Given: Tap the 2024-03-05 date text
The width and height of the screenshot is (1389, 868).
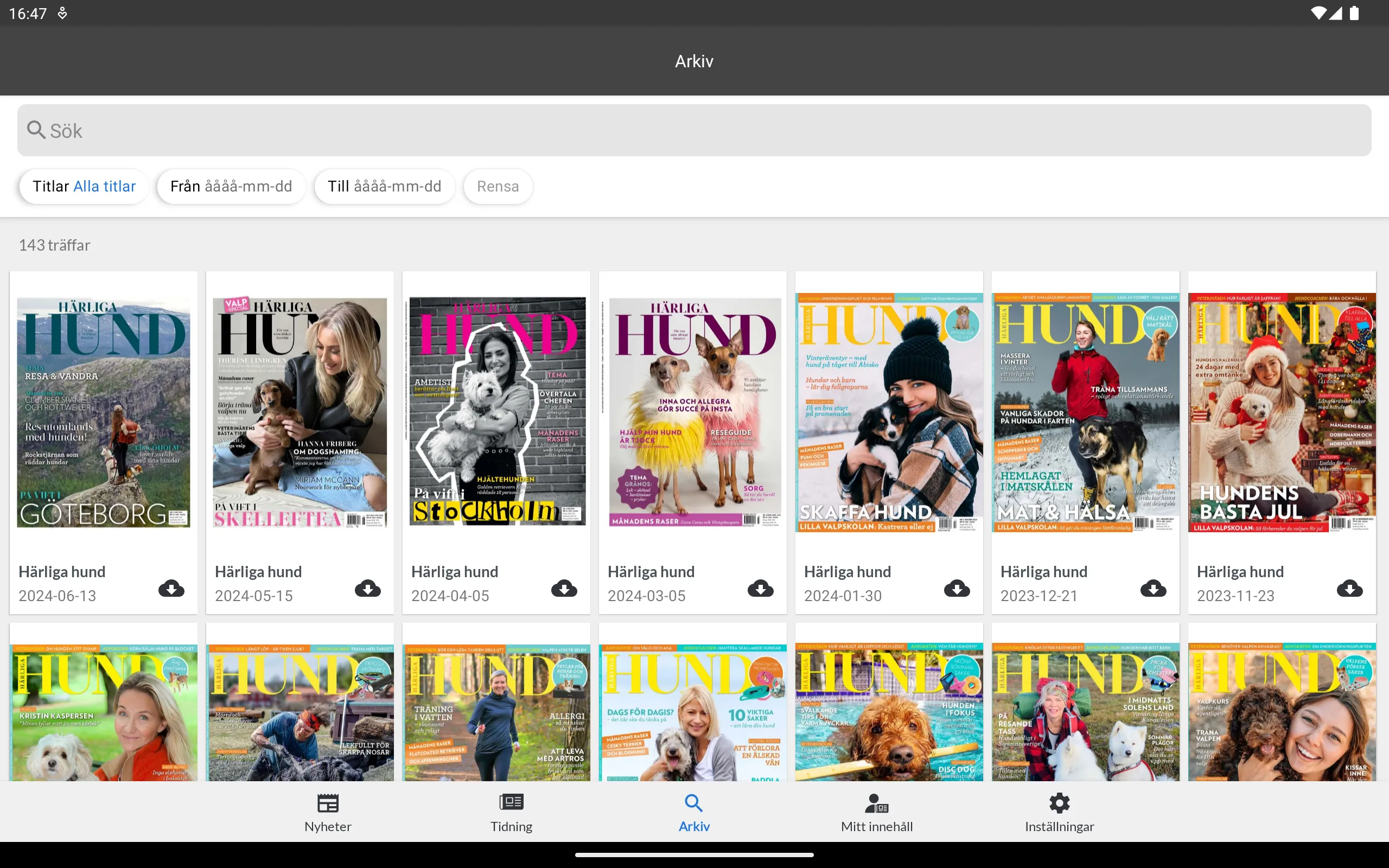Looking at the screenshot, I should pyautogui.click(x=646, y=596).
